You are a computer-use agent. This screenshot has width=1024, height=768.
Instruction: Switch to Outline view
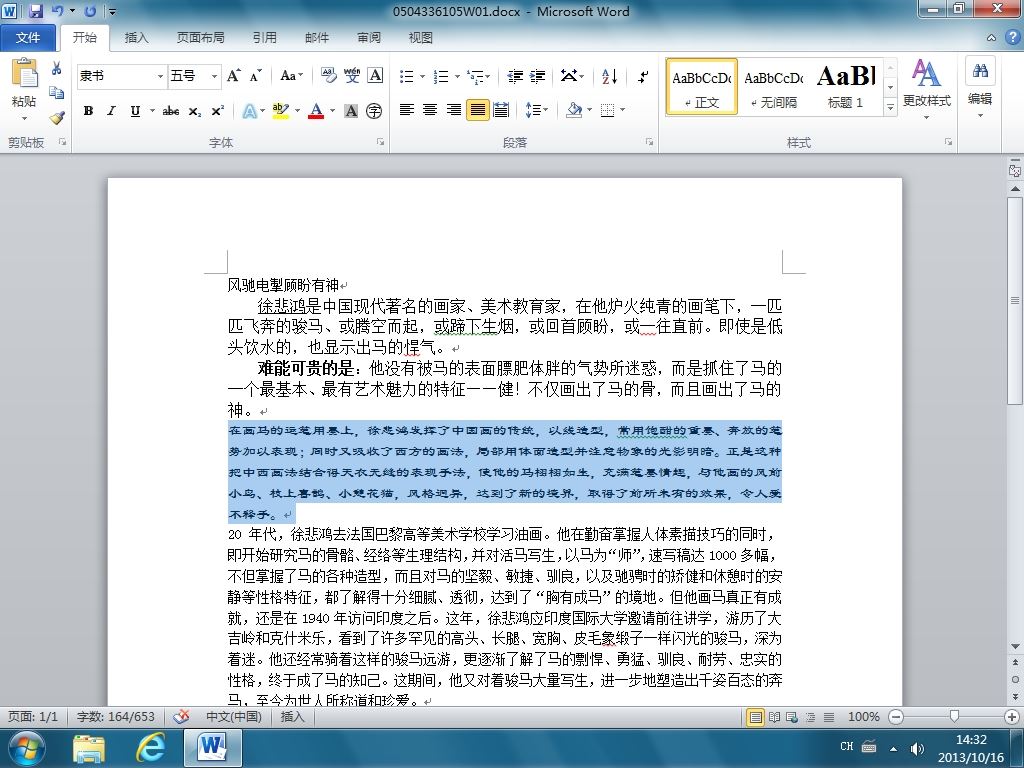(810, 717)
